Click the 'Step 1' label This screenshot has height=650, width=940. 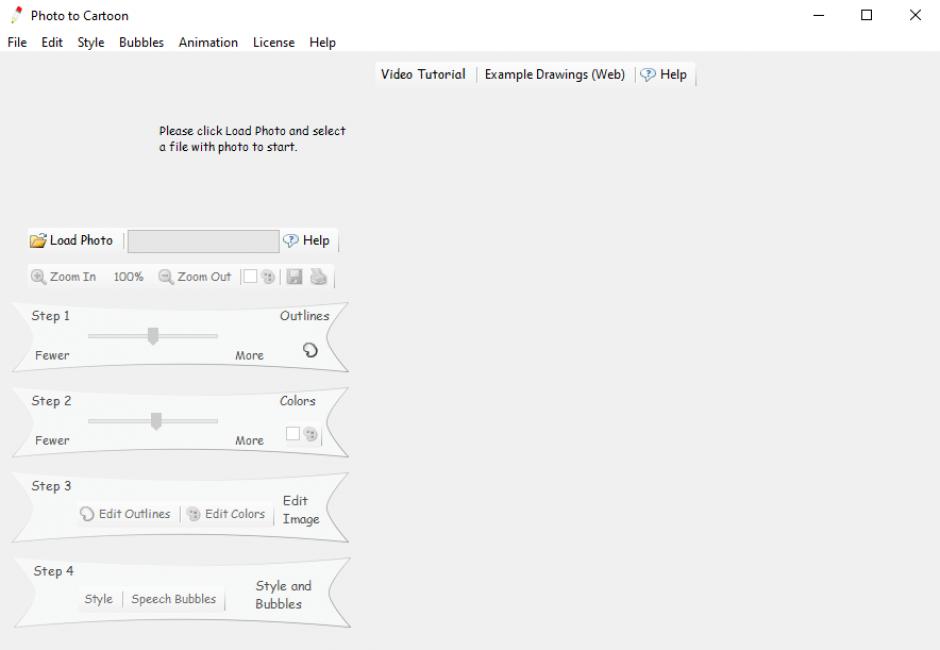click(50, 316)
